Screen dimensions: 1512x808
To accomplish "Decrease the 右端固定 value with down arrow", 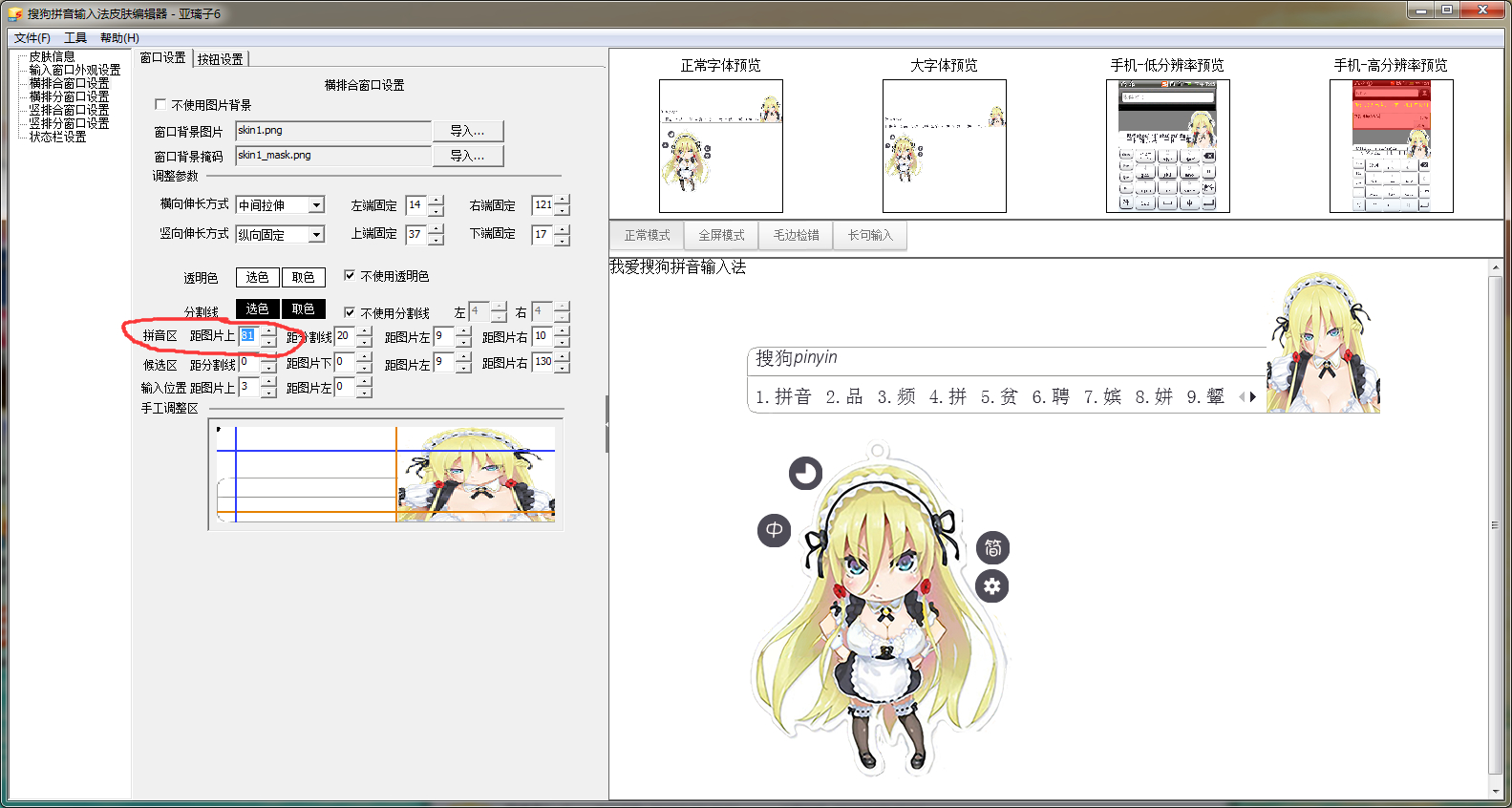I will click(x=563, y=211).
